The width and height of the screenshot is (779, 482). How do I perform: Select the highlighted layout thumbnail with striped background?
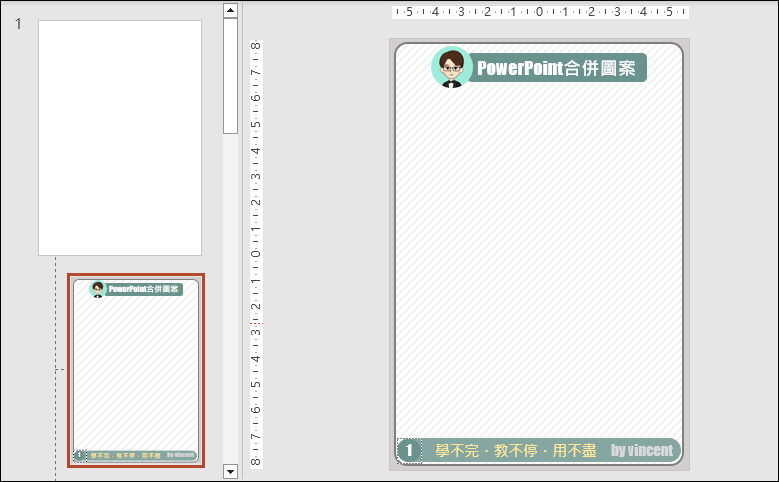coord(136,370)
